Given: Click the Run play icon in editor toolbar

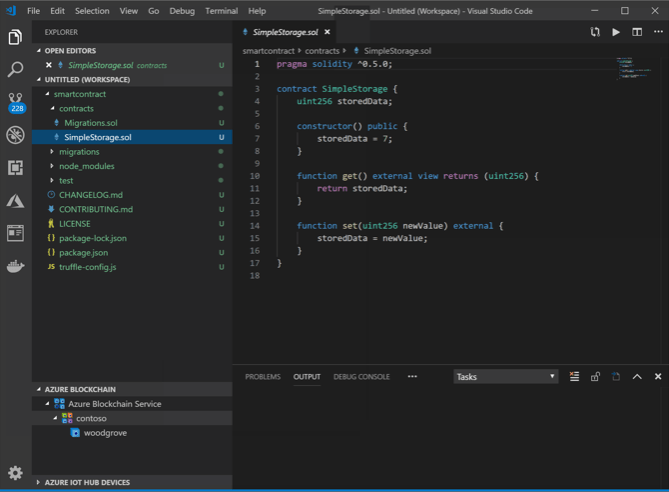Looking at the screenshot, I should click(x=616, y=32).
